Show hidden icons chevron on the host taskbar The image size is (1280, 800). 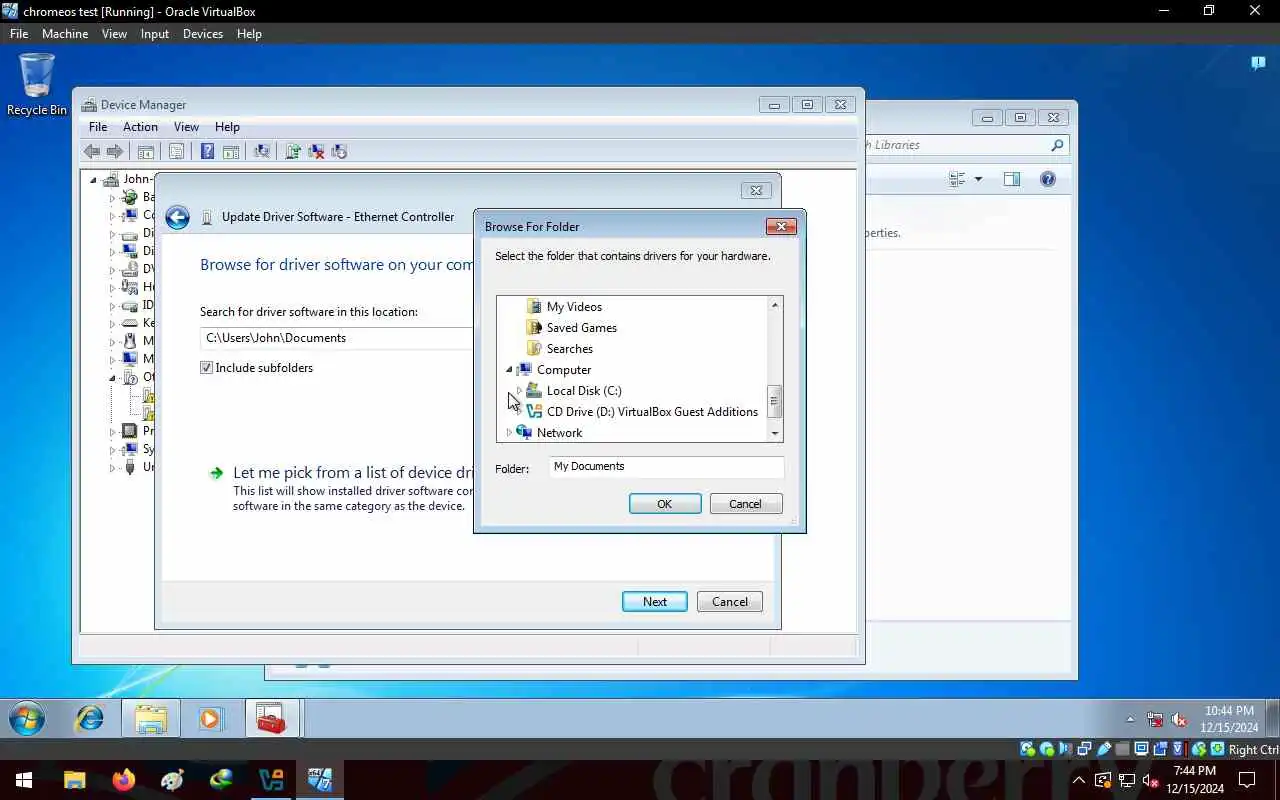click(1079, 780)
